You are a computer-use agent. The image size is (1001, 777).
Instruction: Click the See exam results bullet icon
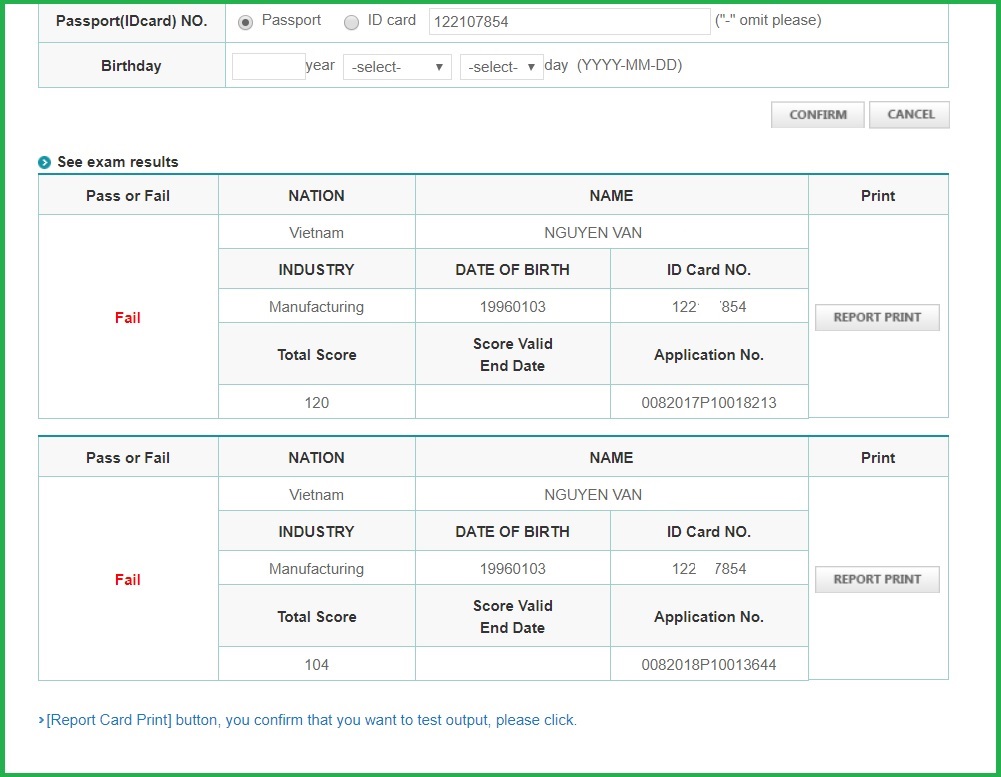(44, 162)
